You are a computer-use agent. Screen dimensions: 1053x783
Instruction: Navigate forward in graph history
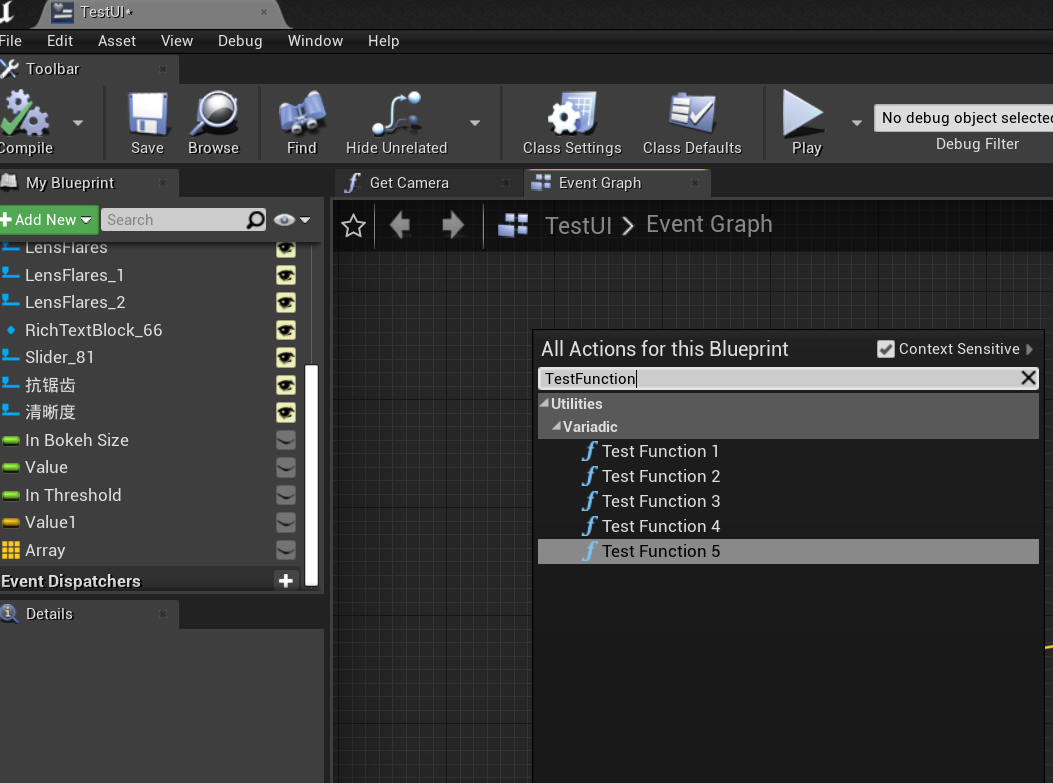click(453, 225)
